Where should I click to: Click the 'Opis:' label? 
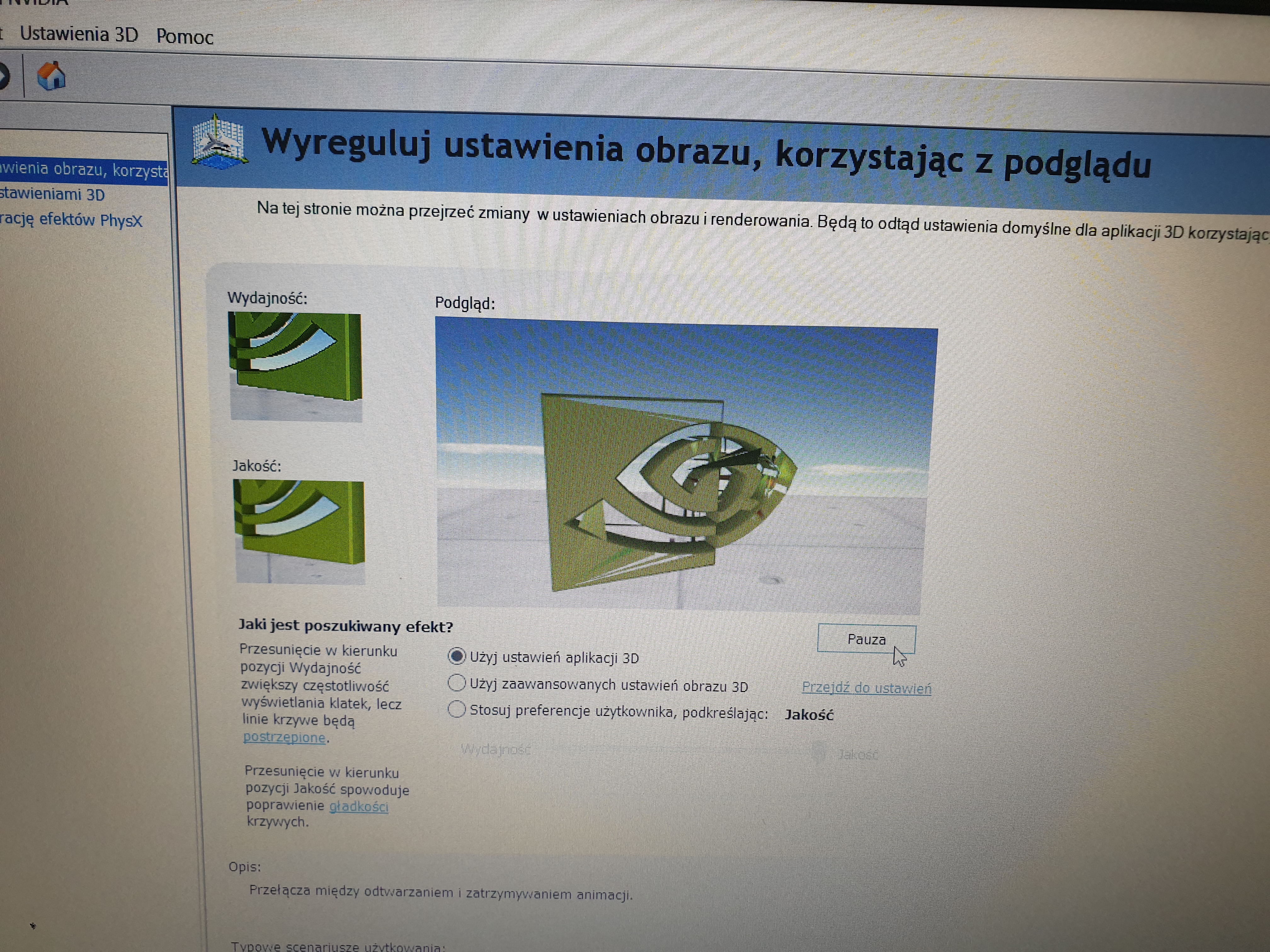coord(245,866)
